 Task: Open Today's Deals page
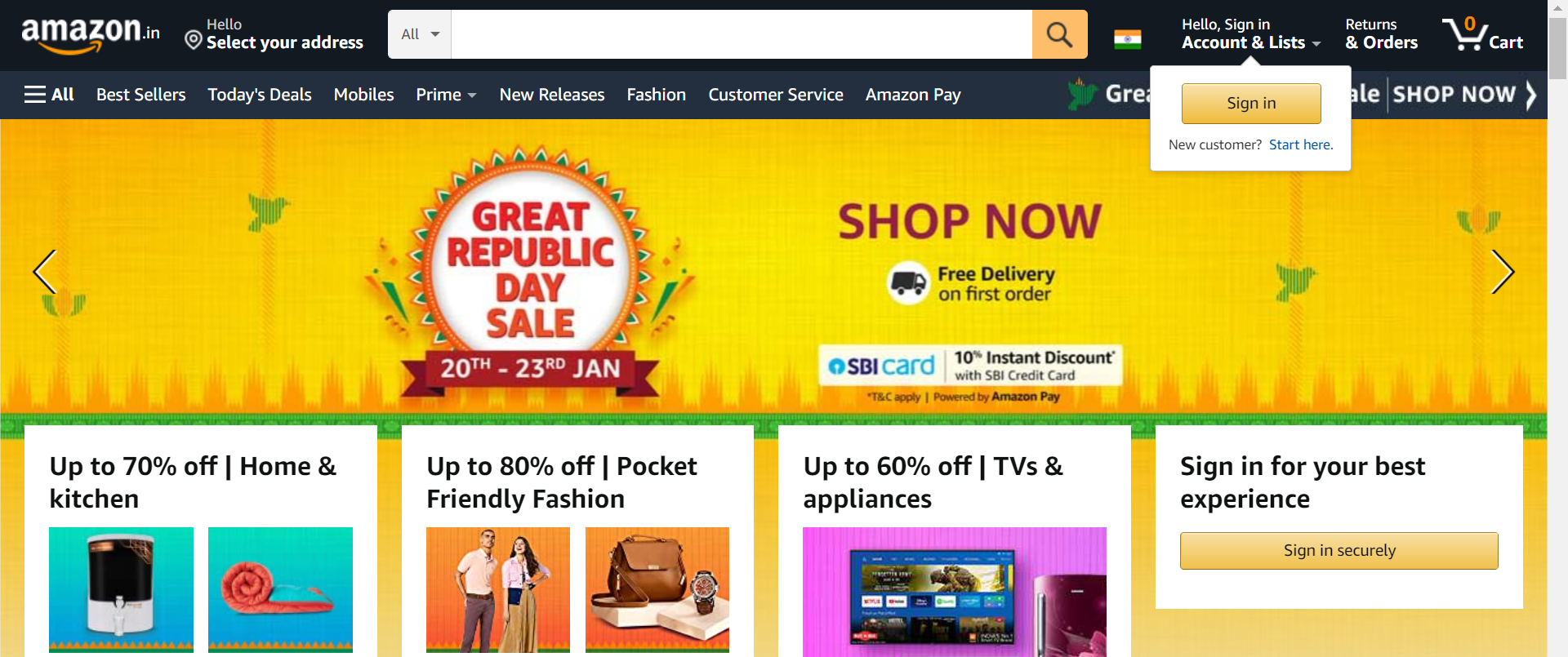pyautogui.click(x=260, y=95)
